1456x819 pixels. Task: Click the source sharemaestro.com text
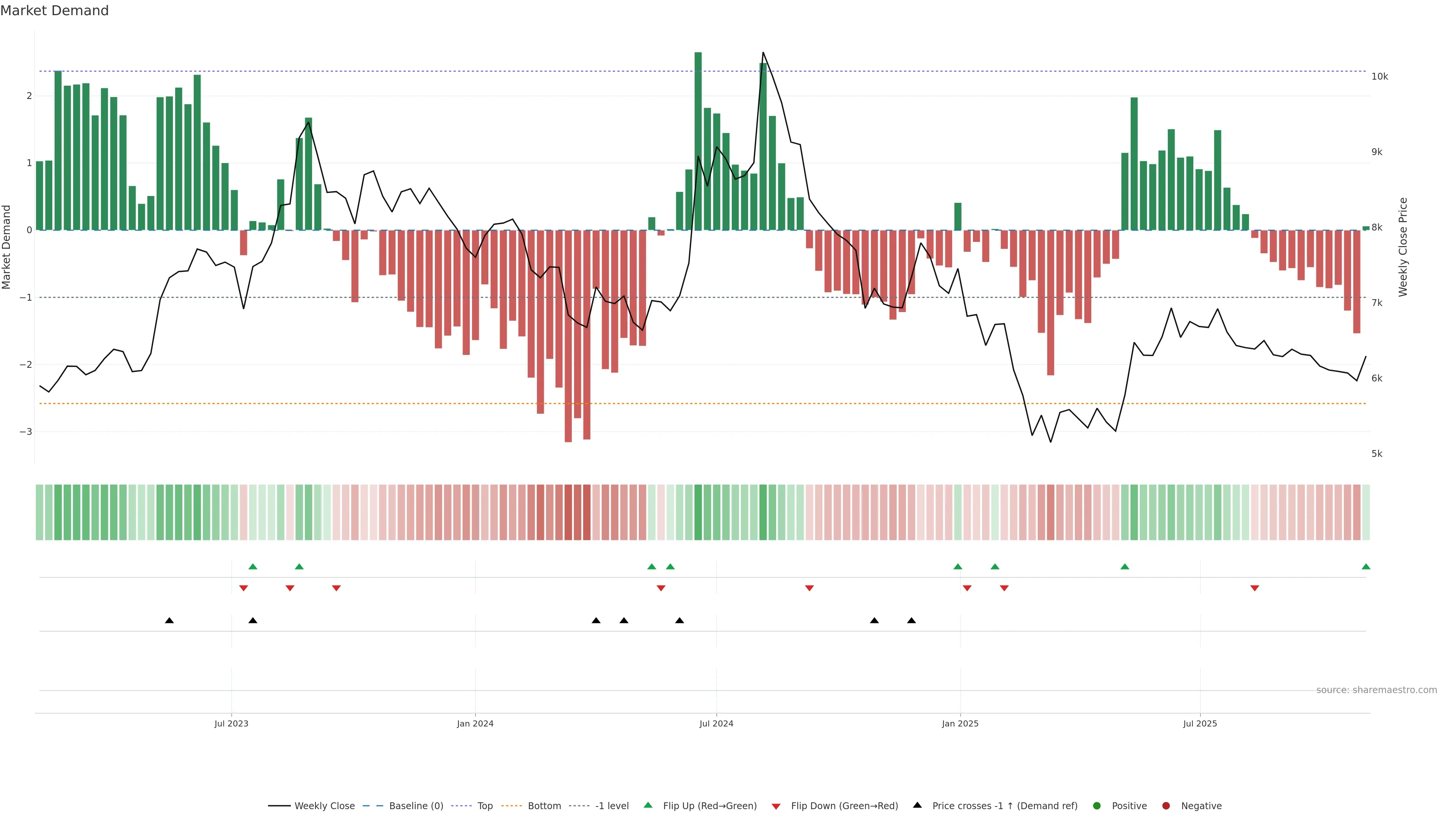(1376, 690)
